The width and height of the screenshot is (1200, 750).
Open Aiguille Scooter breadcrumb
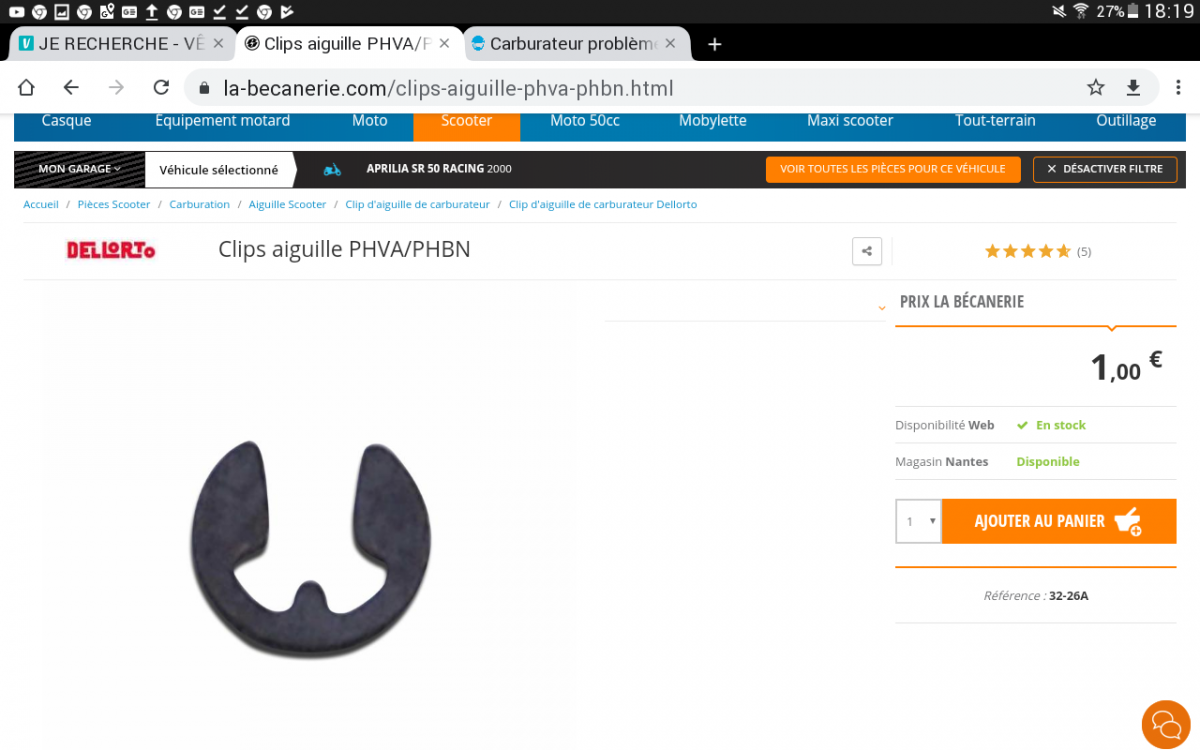[287, 204]
